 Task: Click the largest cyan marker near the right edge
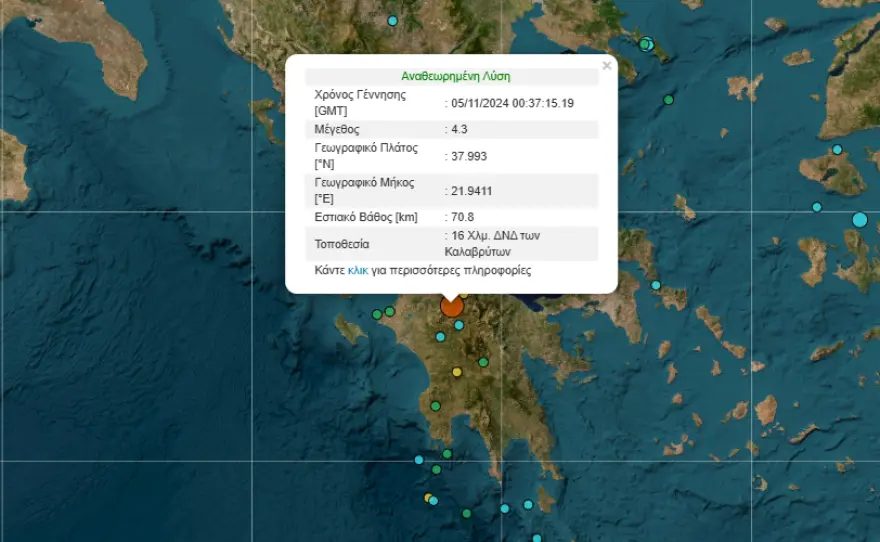tap(860, 219)
